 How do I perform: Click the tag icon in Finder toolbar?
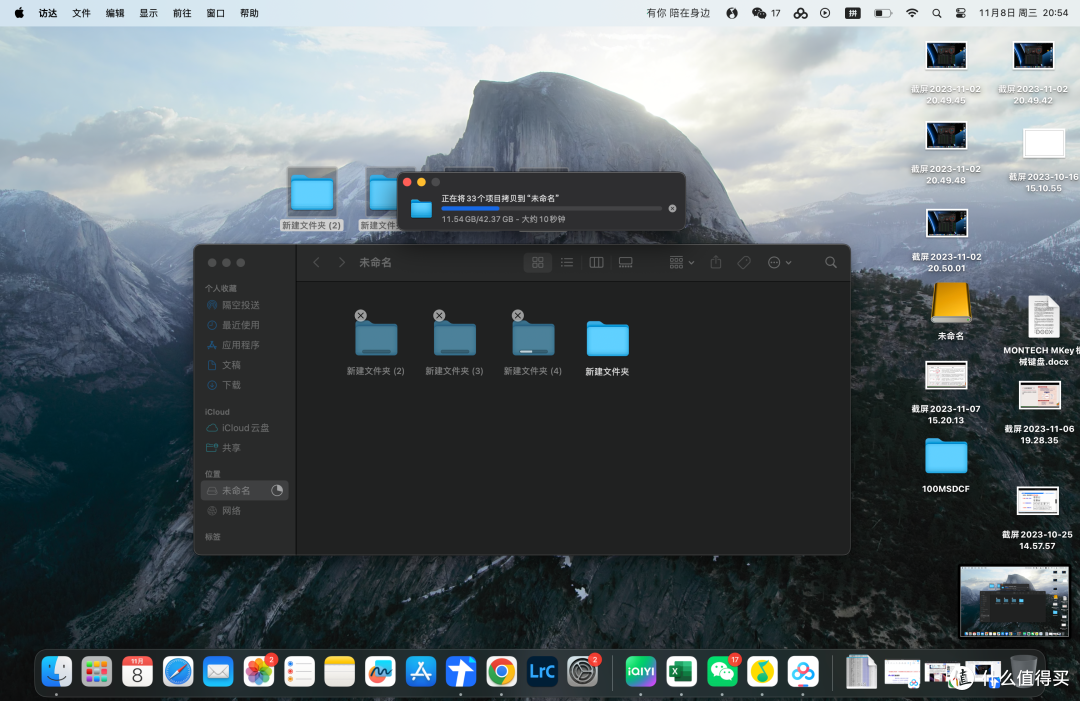(744, 262)
